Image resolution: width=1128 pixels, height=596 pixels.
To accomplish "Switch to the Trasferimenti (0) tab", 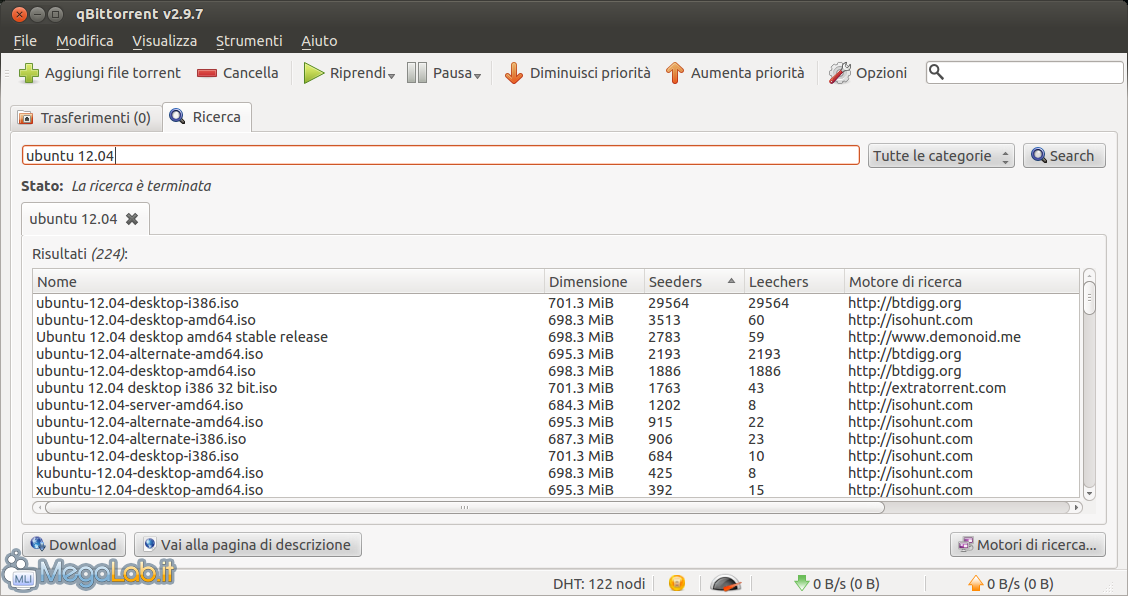I will pos(85,117).
